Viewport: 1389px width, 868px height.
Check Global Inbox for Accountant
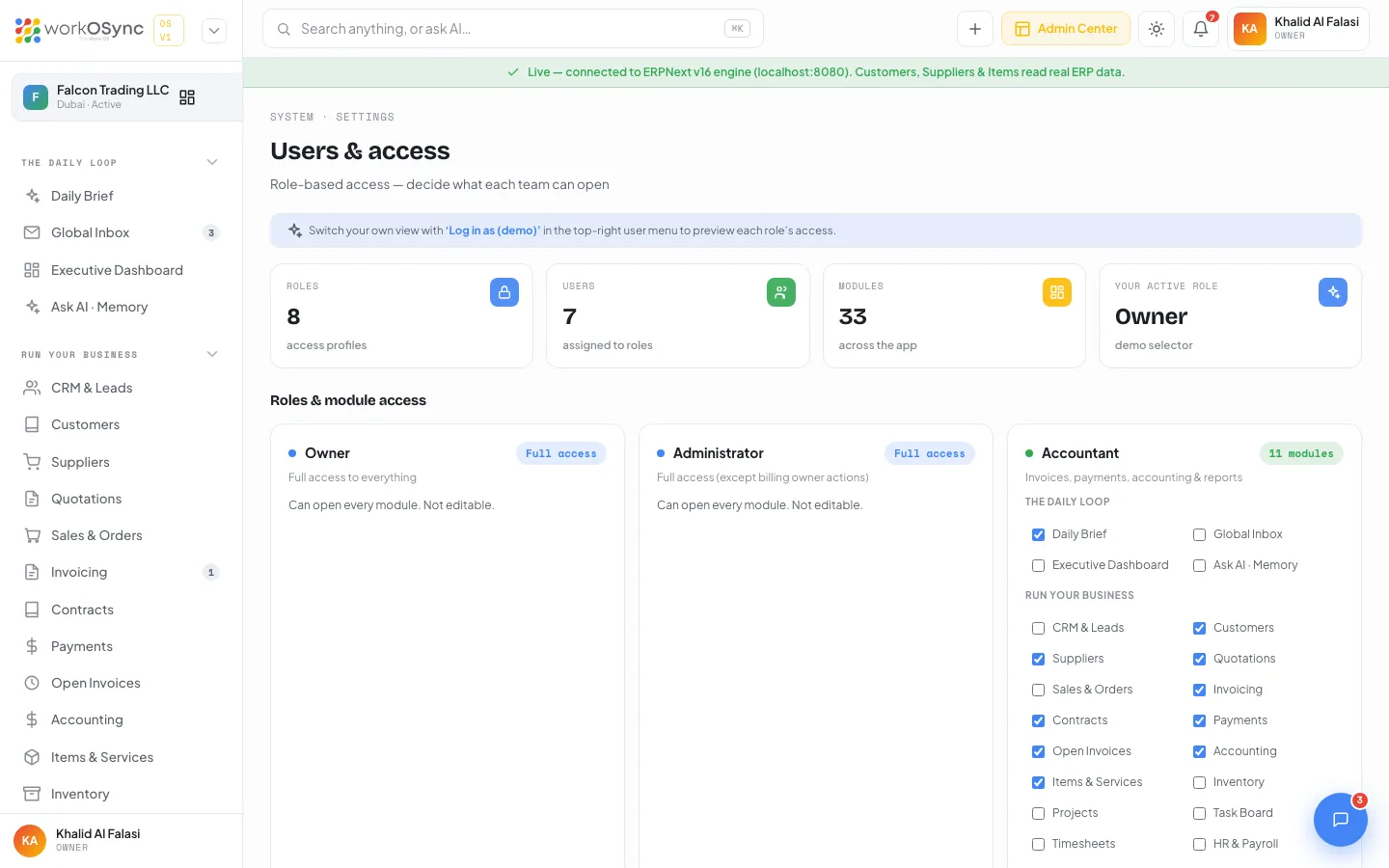(x=1200, y=534)
